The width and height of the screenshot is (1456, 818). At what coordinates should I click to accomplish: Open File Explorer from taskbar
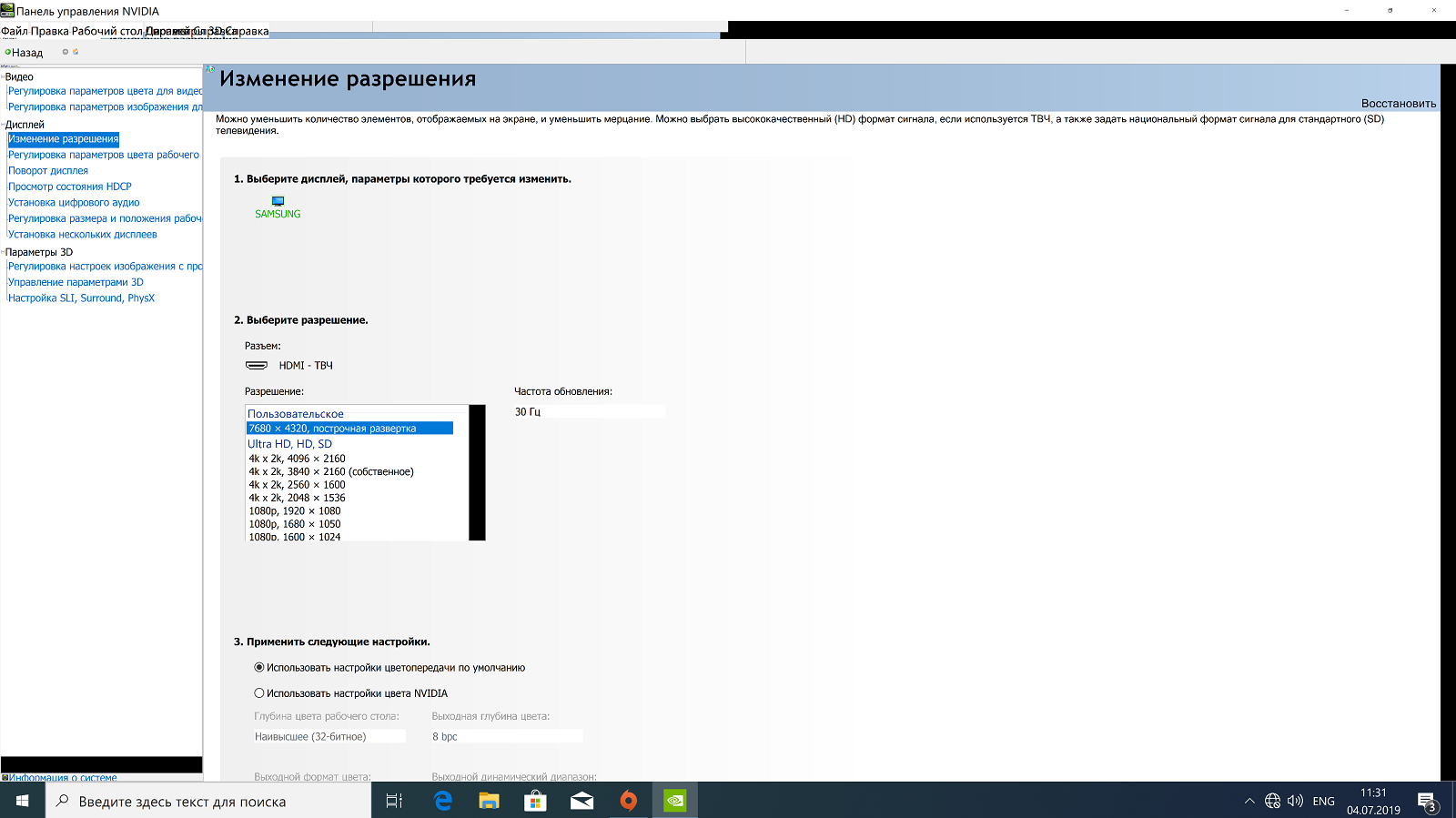pos(490,801)
